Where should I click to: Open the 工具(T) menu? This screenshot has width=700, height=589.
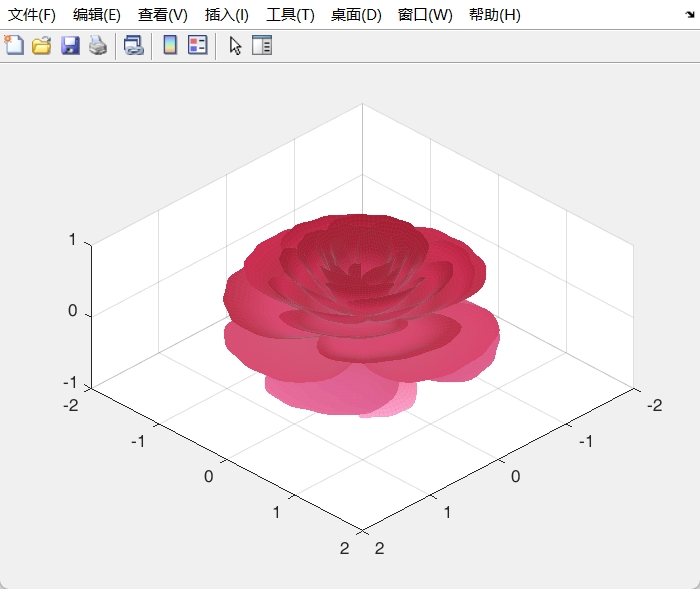pyautogui.click(x=290, y=15)
